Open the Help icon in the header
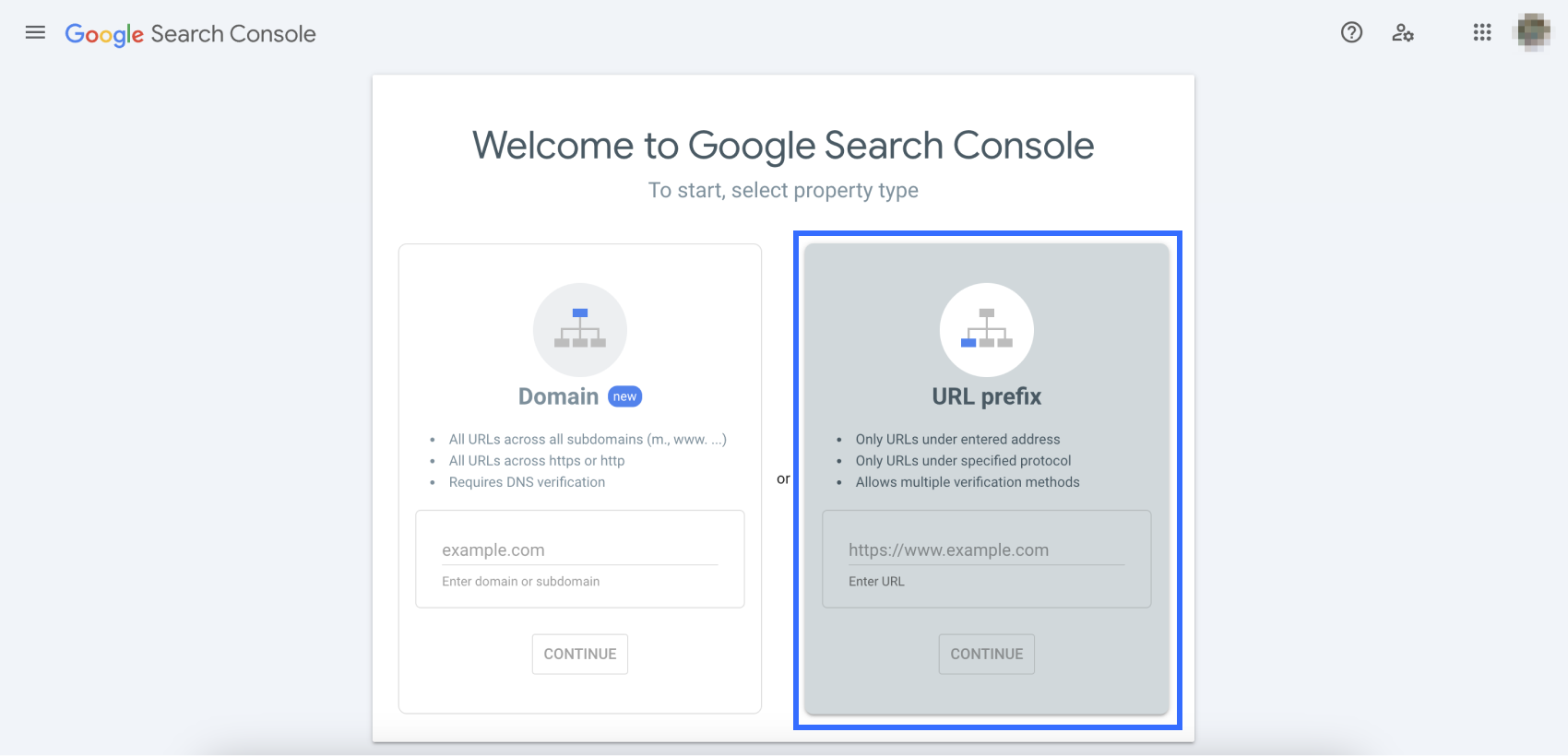 click(1351, 33)
